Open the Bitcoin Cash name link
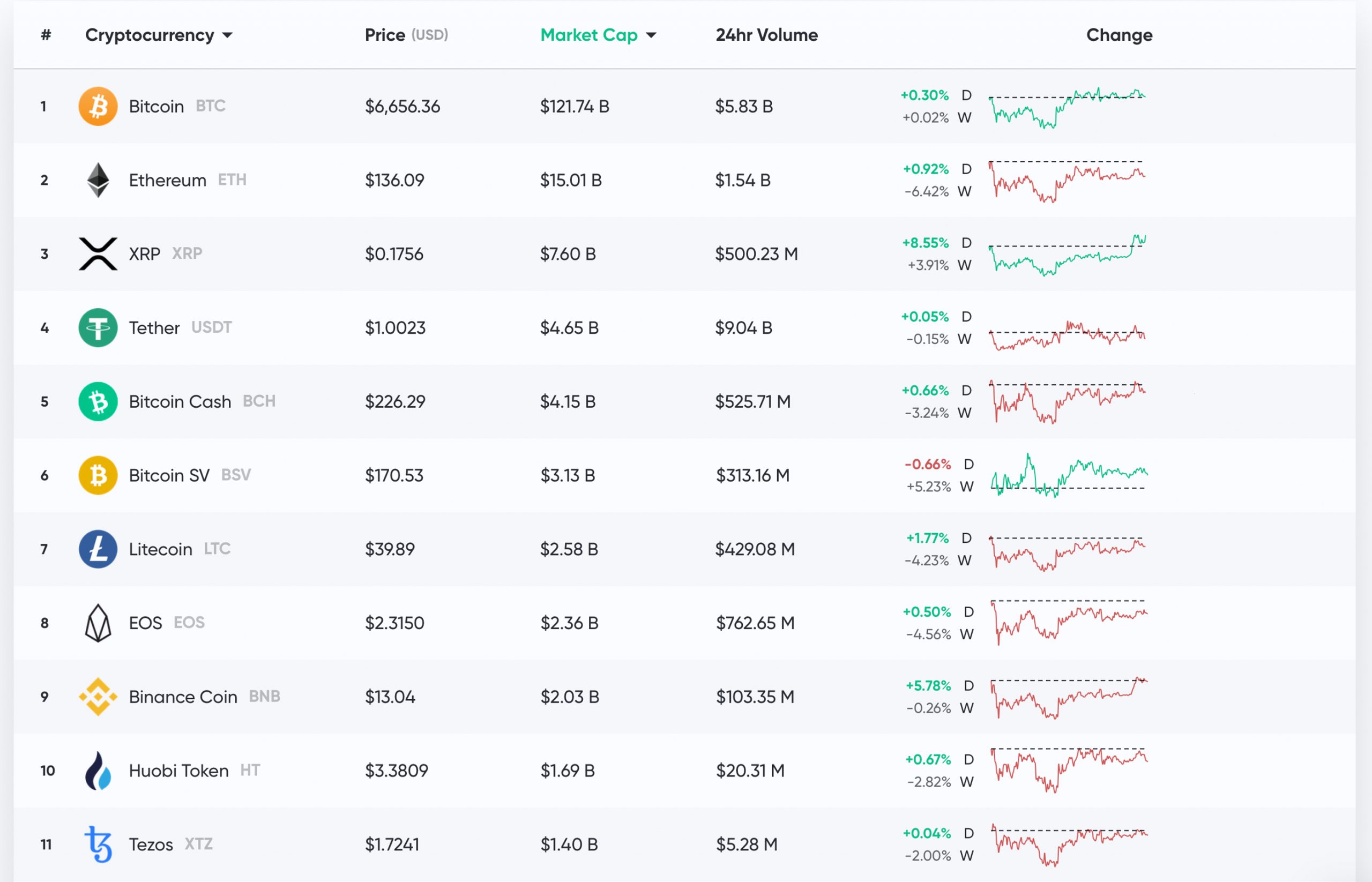The height and width of the screenshot is (882, 1372). point(180,401)
